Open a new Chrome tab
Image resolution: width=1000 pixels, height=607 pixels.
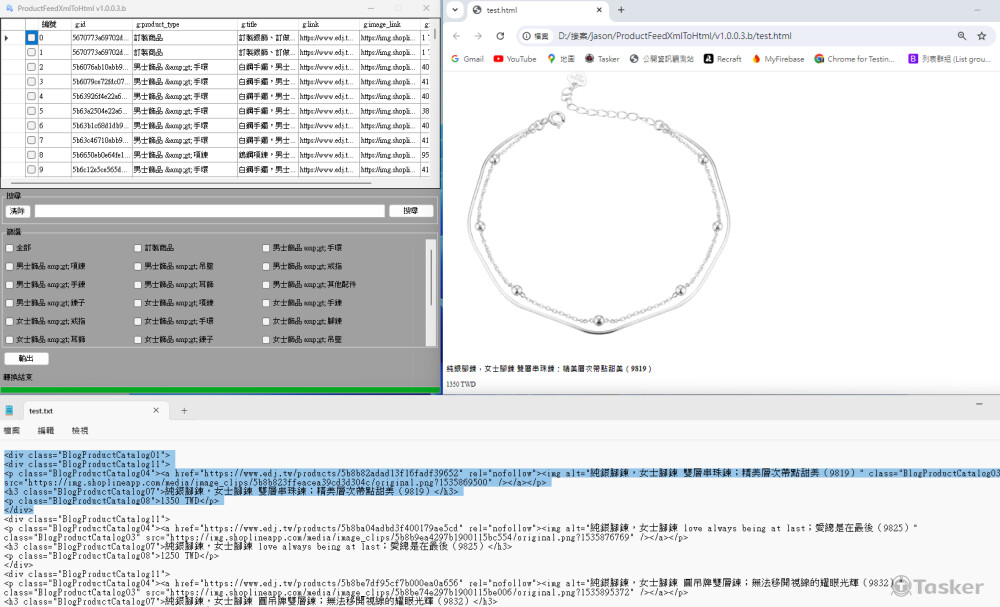pos(621,10)
